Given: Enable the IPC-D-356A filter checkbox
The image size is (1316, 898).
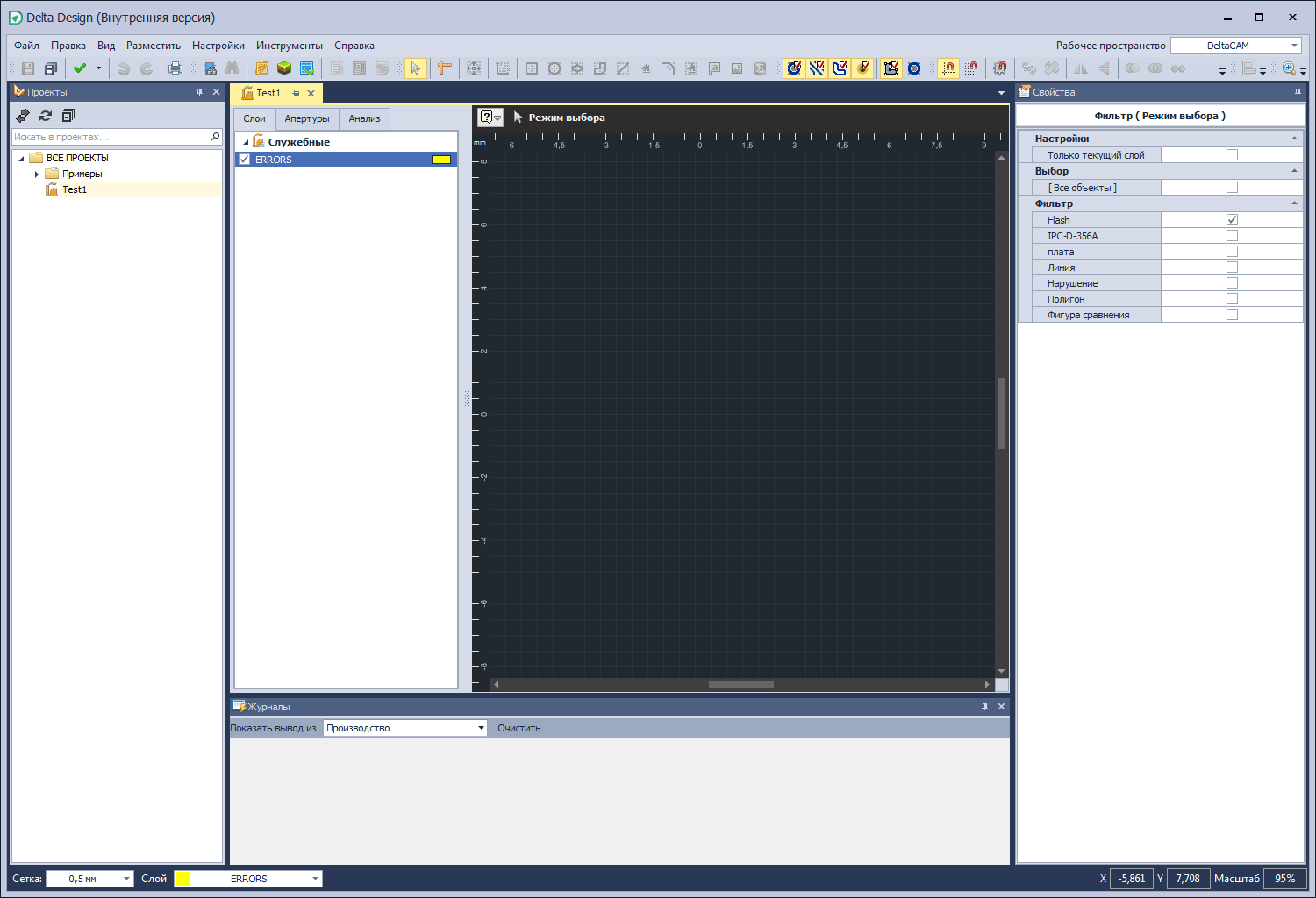Looking at the screenshot, I should pyautogui.click(x=1232, y=236).
